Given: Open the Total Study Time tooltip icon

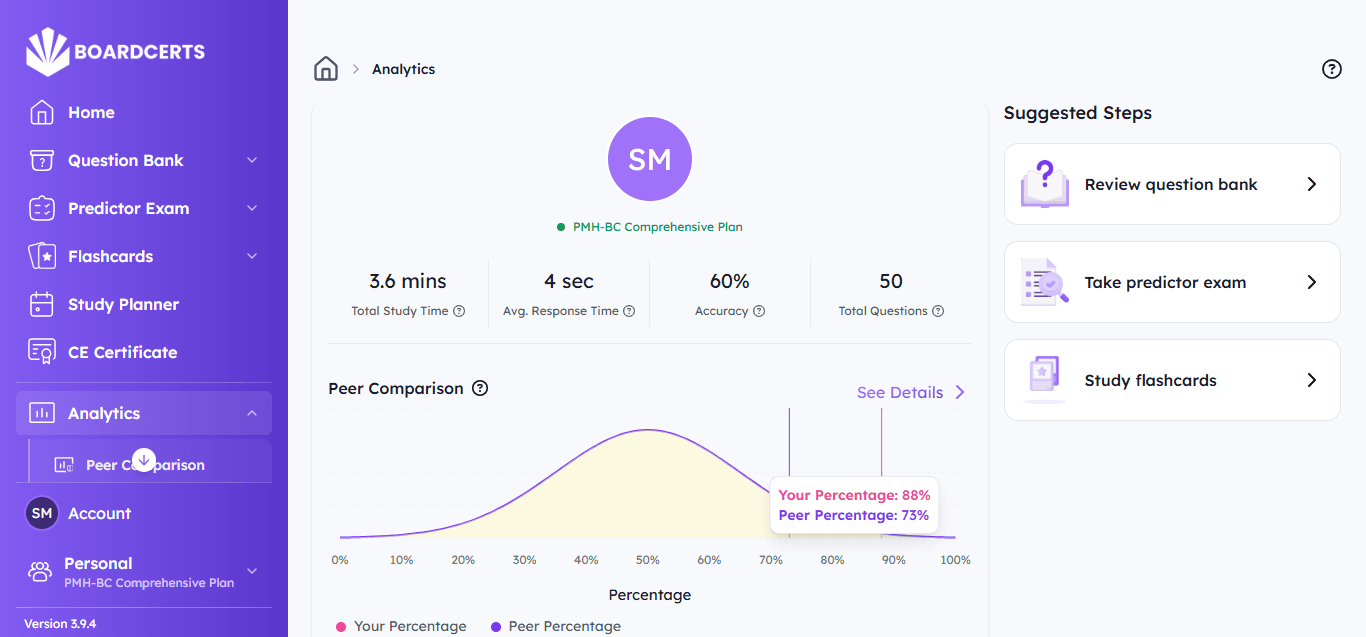Looking at the screenshot, I should [459, 311].
